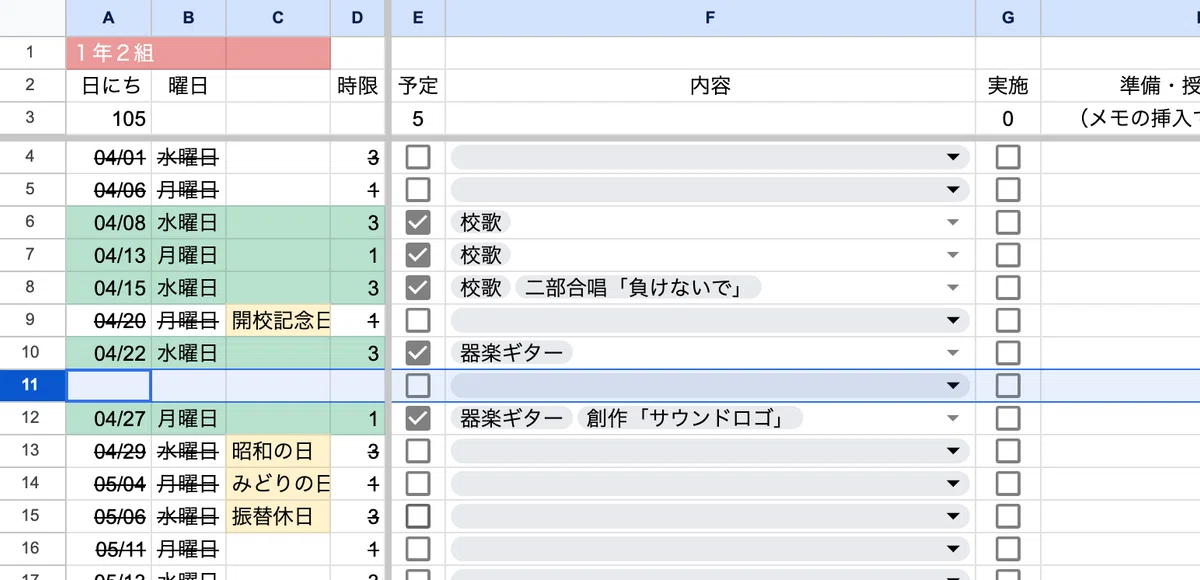Viewport: 1200px width, 580px height.
Task: Click the 日にち header cell
Action: tap(108, 86)
